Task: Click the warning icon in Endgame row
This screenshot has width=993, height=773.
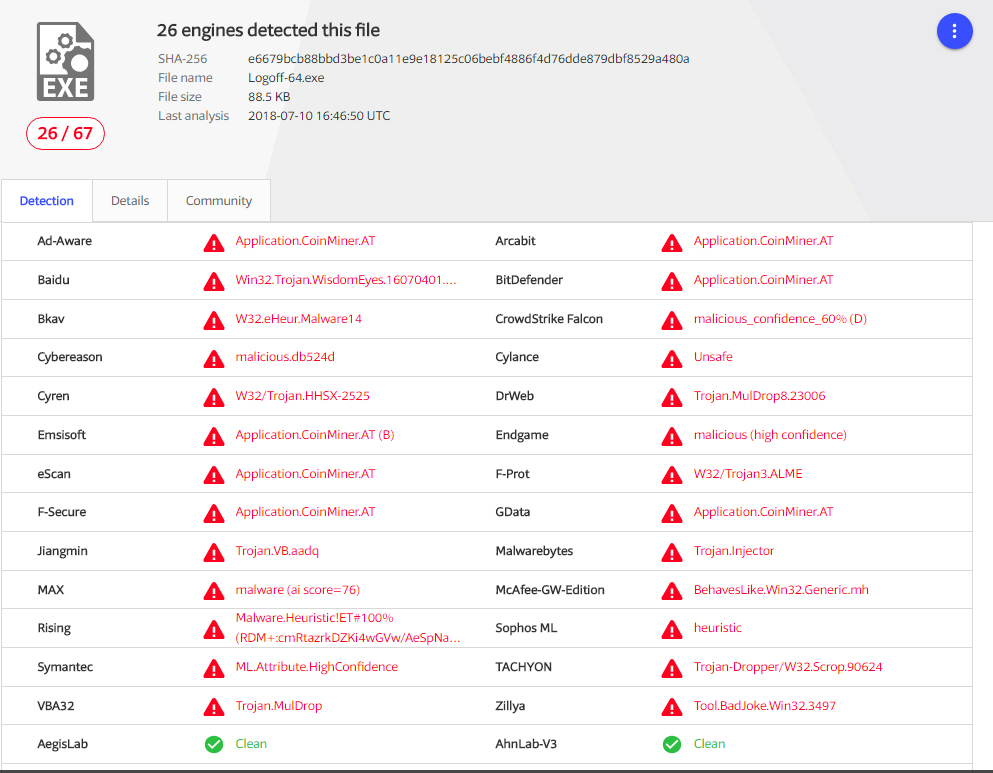Action: (672, 437)
